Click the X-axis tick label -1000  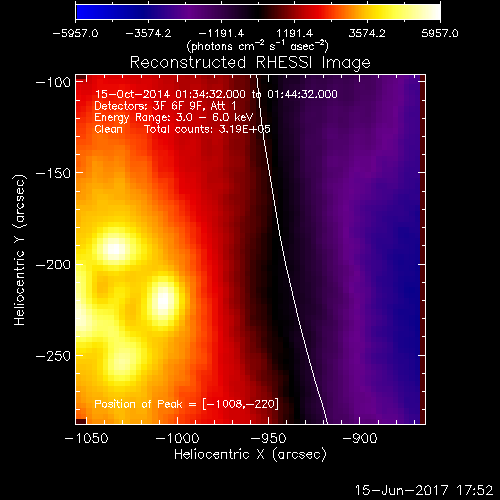click(x=178, y=438)
